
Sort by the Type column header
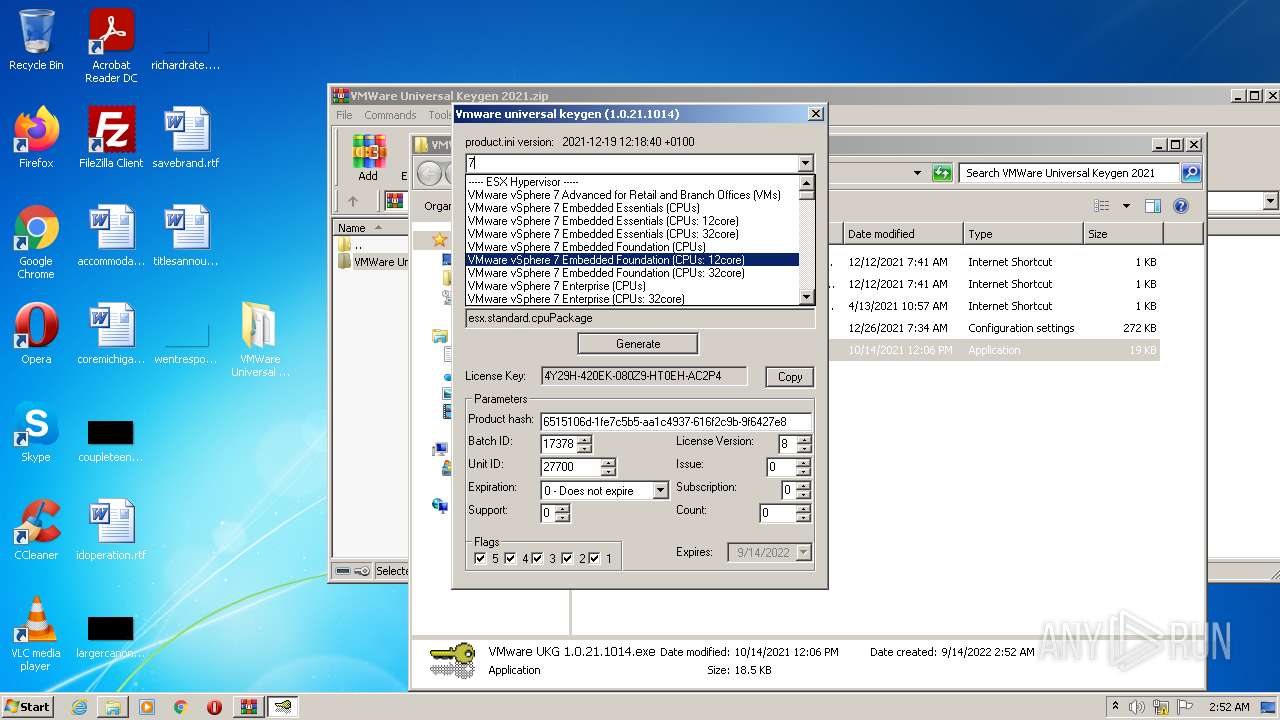coord(1023,234)
